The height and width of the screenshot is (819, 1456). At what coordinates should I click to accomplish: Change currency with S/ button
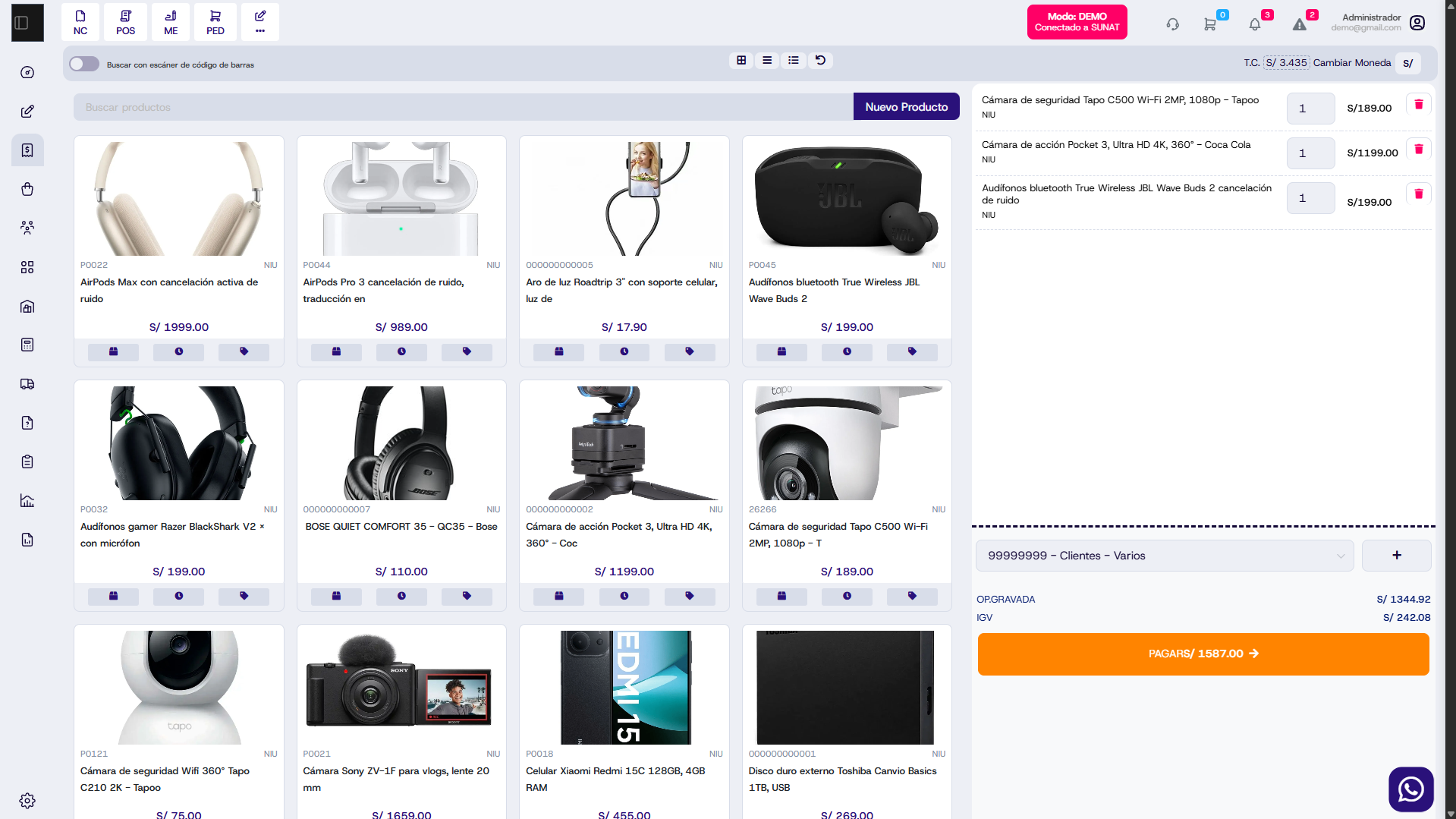(1408, 63)
